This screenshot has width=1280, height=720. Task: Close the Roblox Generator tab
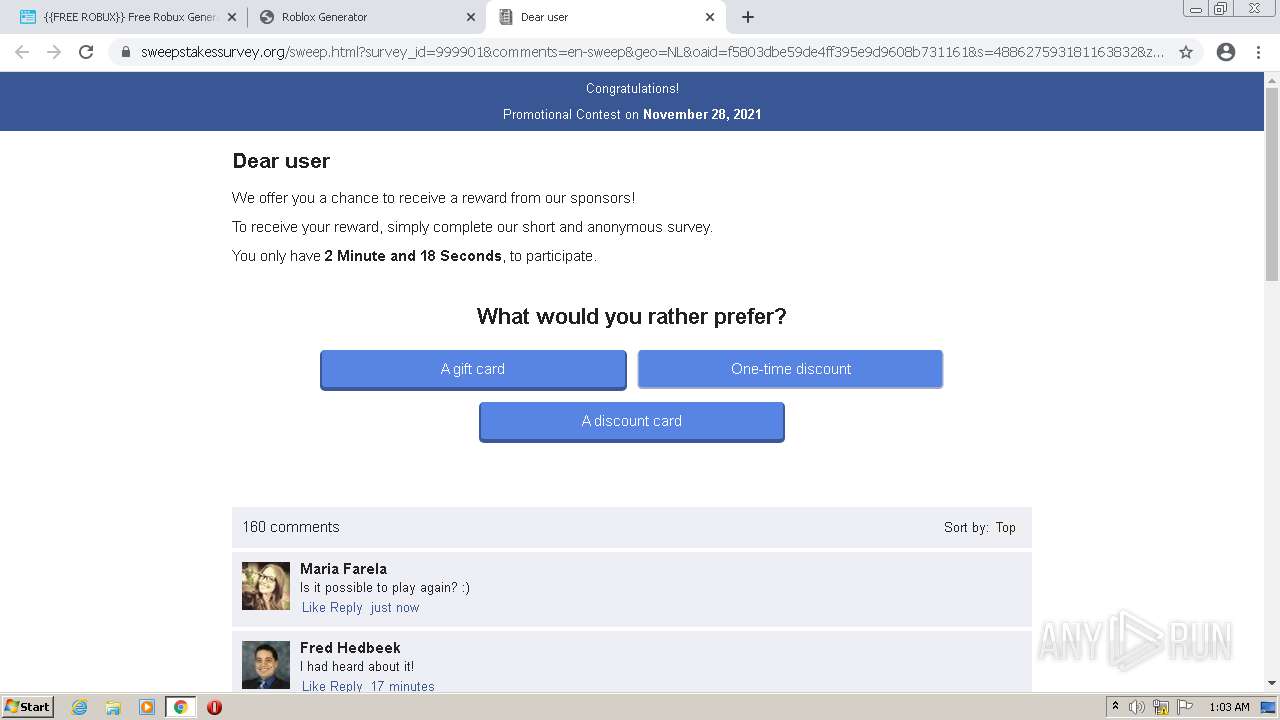tap(471, 17)
